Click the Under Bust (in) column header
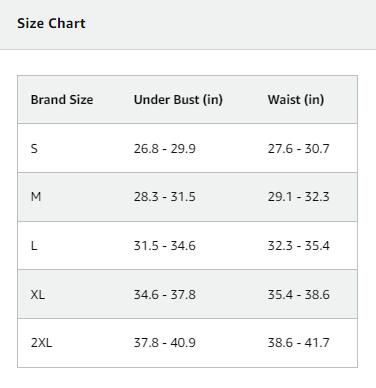Image resolution: width=376 pixels, height=388 pixels. [178, 100]
